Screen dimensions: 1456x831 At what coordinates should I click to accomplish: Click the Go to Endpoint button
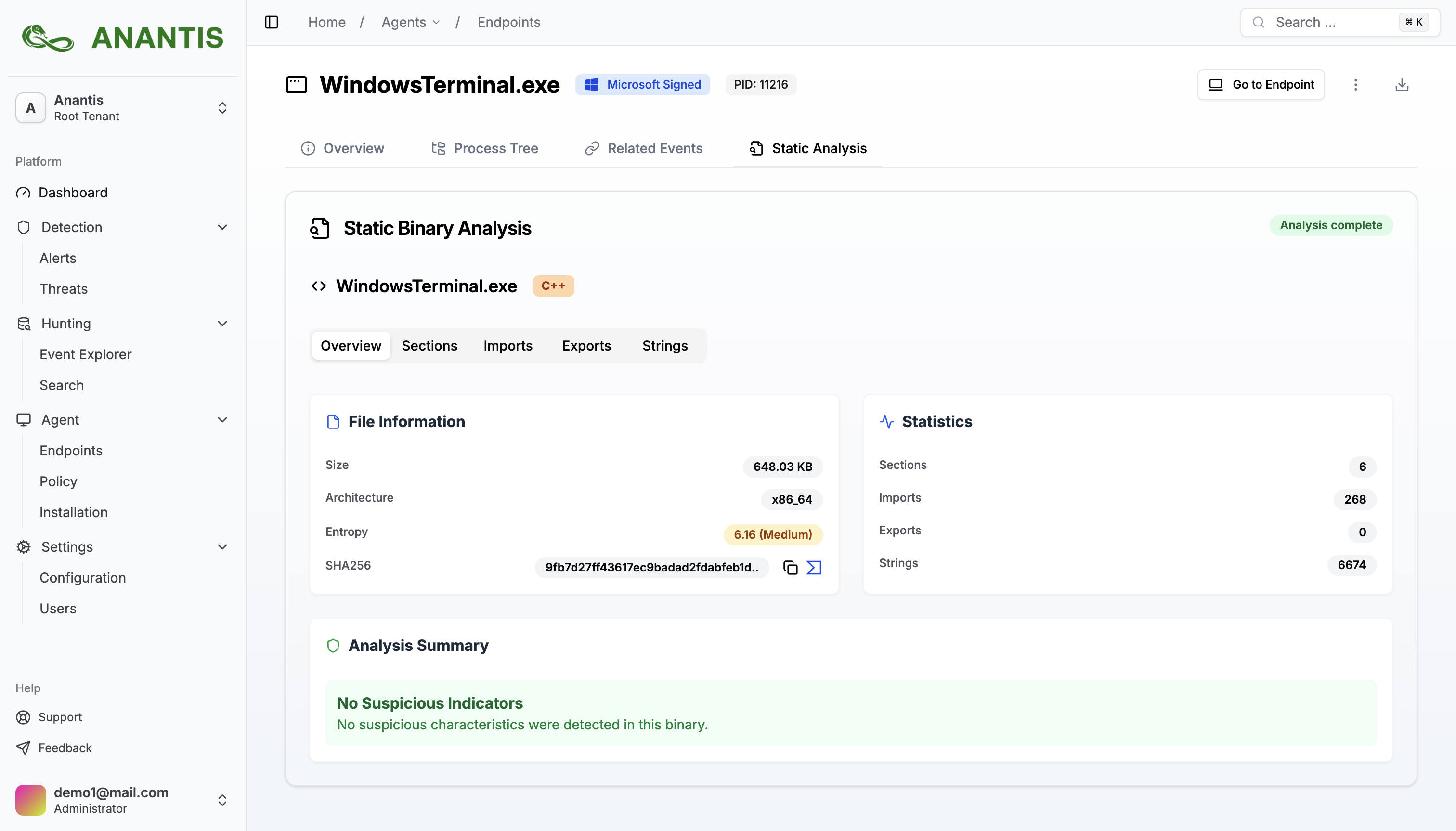tap(1261, 84)
